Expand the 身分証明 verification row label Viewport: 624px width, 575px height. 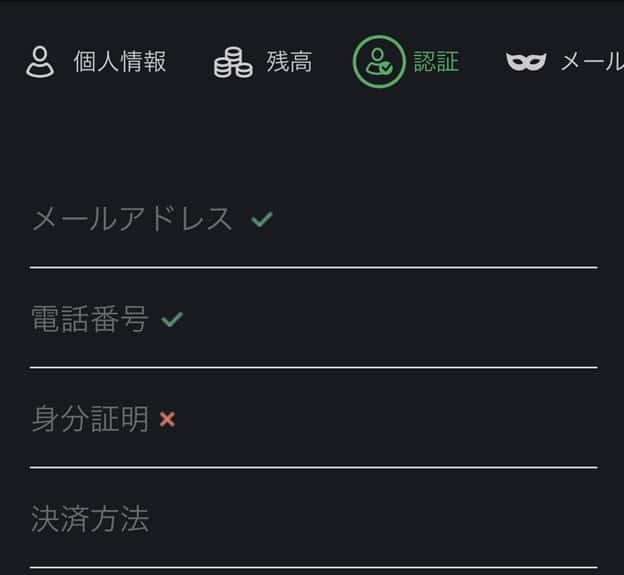coord(90,420)
